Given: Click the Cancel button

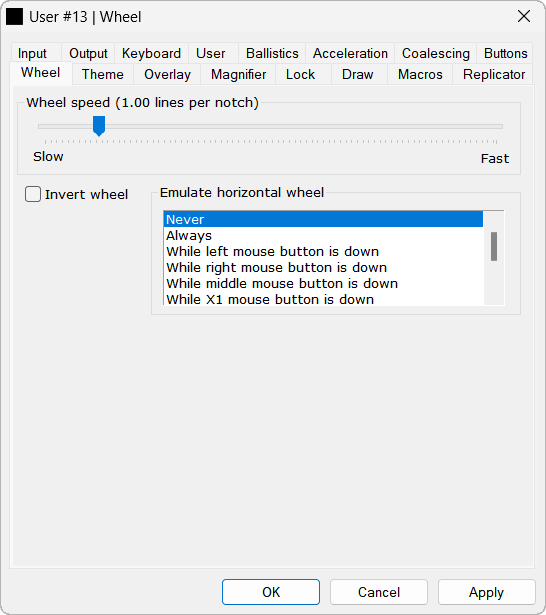Looking at the screenshot, I should pyautogui.click(x=379, y=592).
